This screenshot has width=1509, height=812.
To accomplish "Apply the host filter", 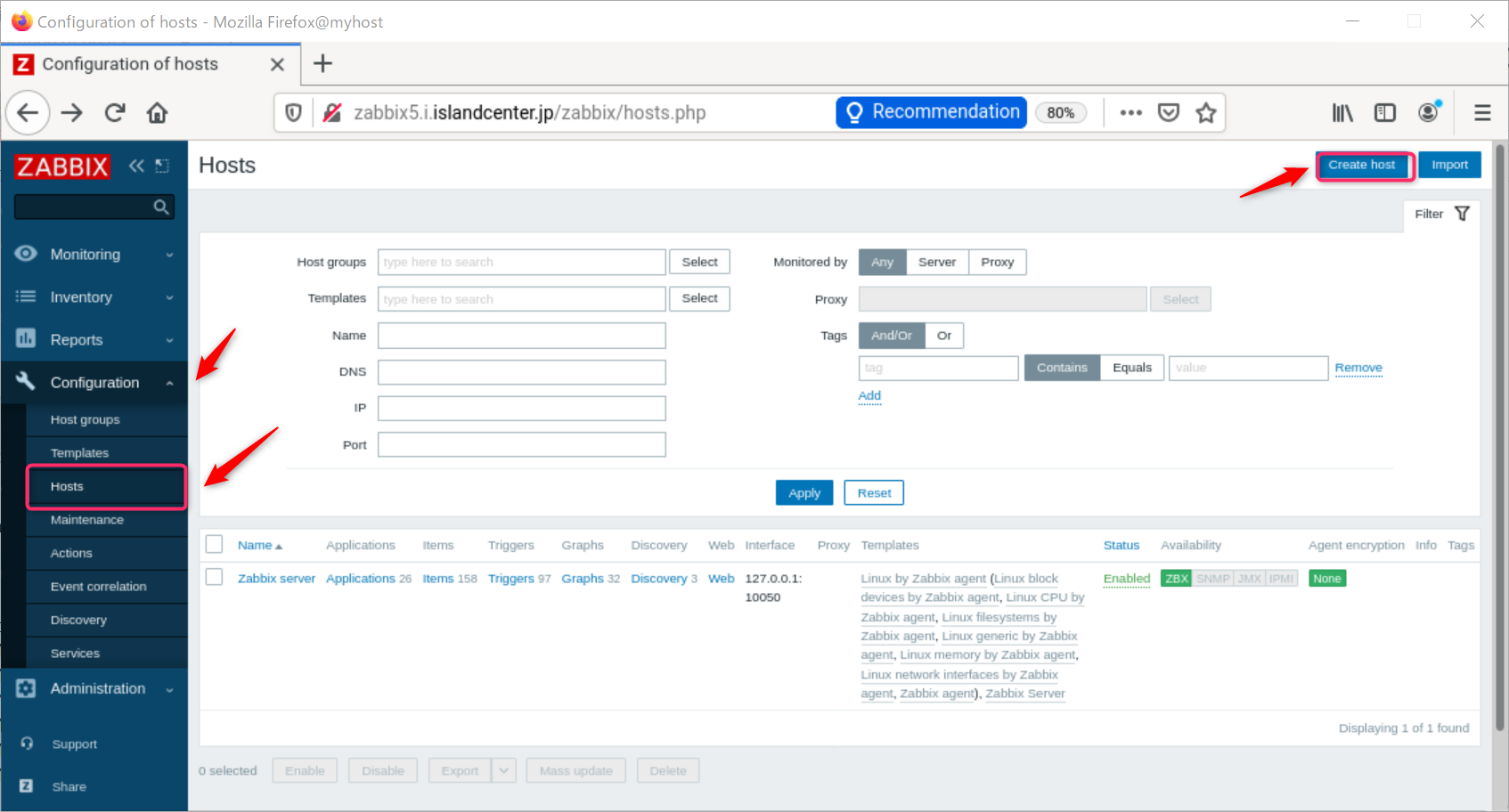I will [x=804, y=493].
